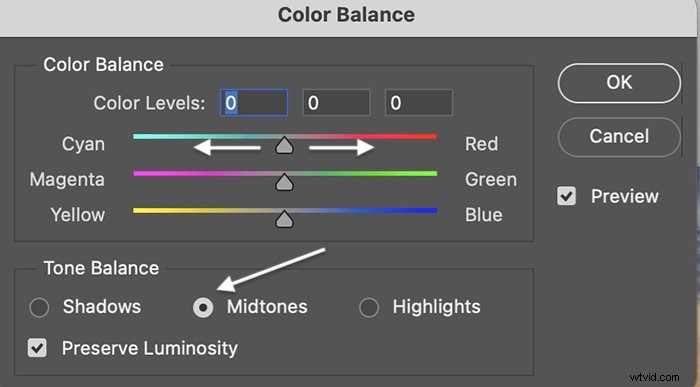Image resolution: width=700 pixels, height=387 pixels.
Task: Click the green end of Magenta-Green track
Action: click(x=431, y=174)
